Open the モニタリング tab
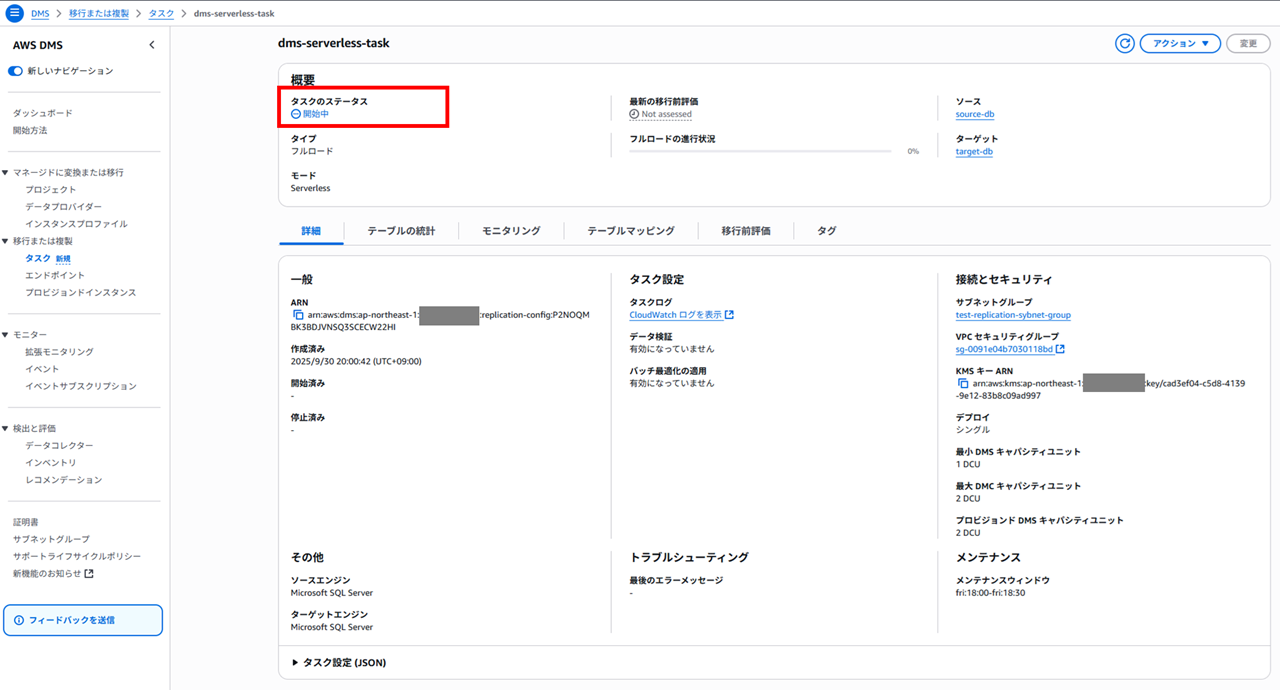 pos(511,231)
